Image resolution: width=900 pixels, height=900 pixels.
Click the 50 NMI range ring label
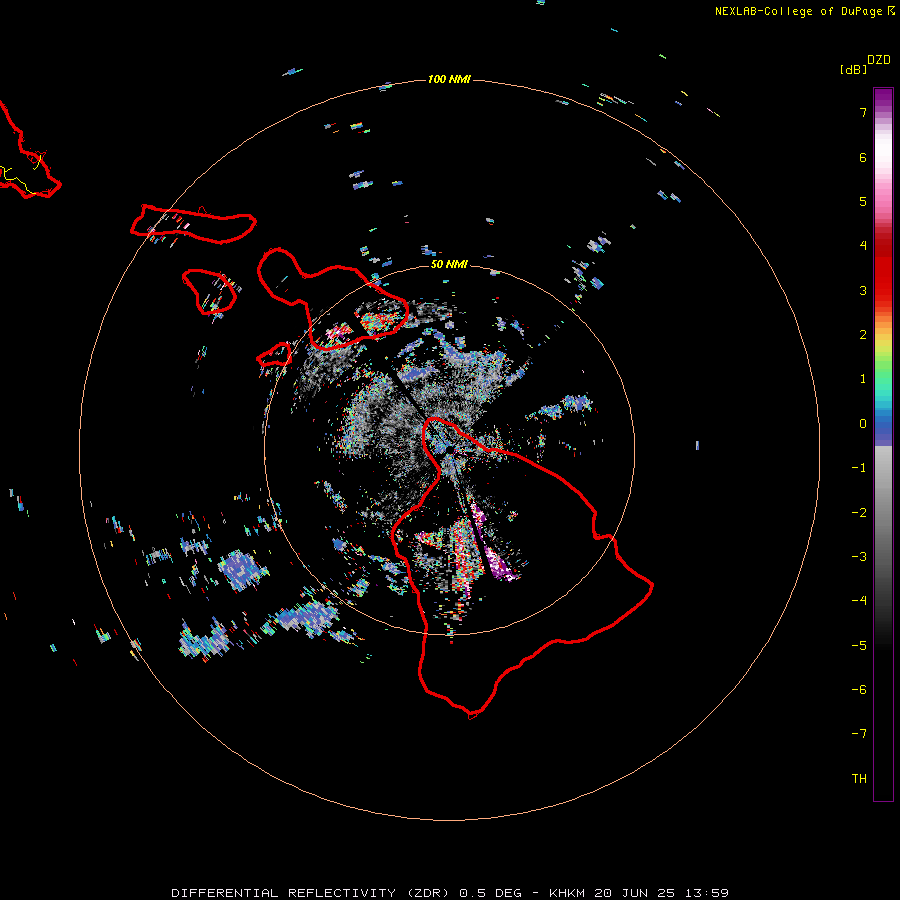tap(449, 264)
